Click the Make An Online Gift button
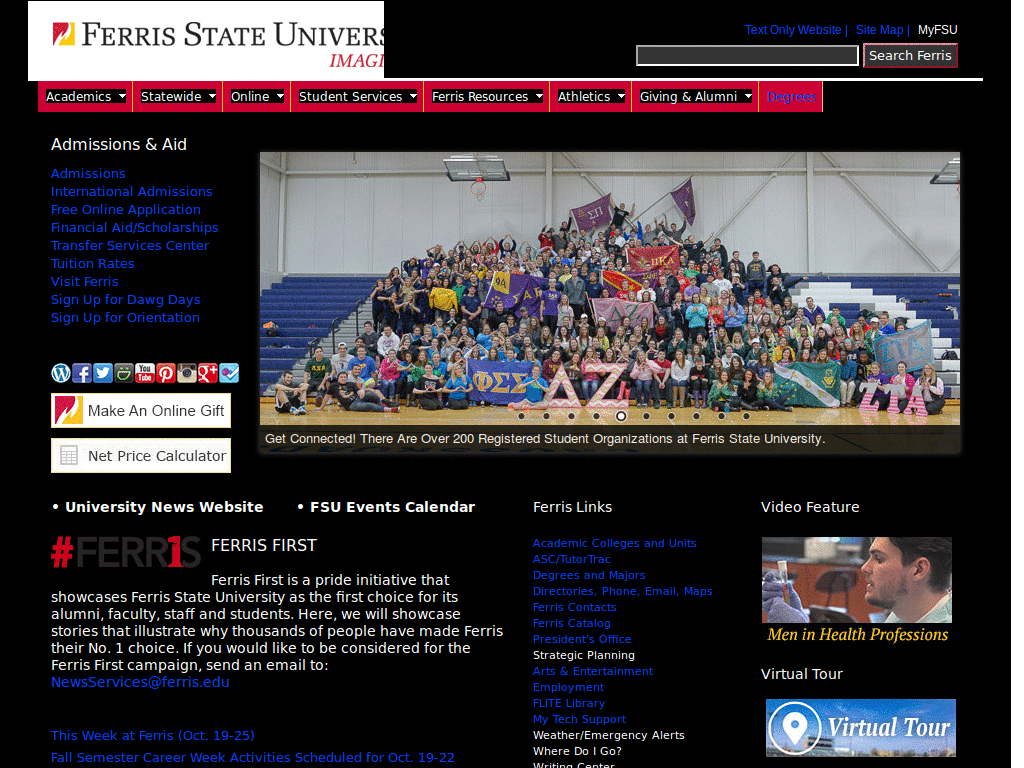The height and width of the screenshot is (768, 1024). tap(141, 410)
